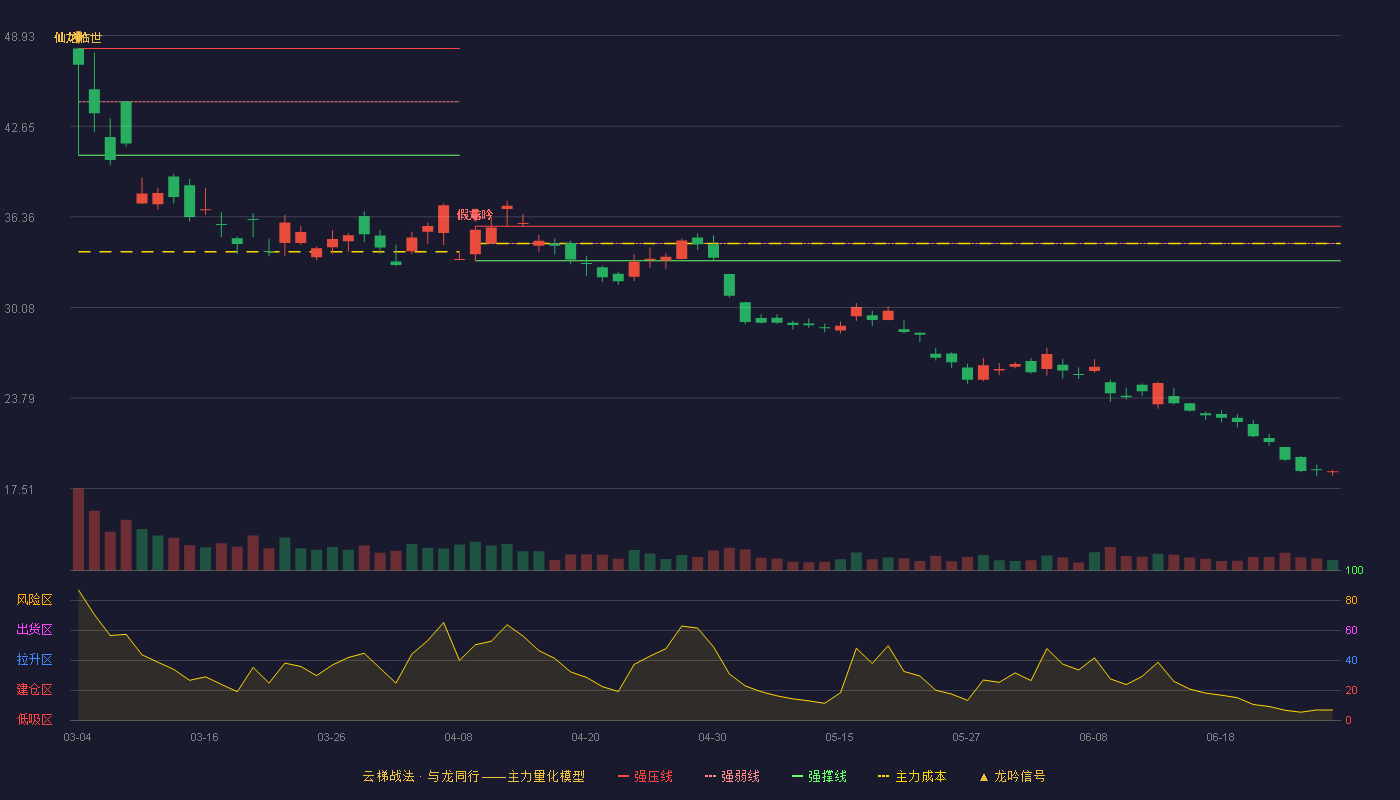This screenshot has width=1400, height=800.
Task: Toggle the 强弱线 legend series
Action: (732, 776)
